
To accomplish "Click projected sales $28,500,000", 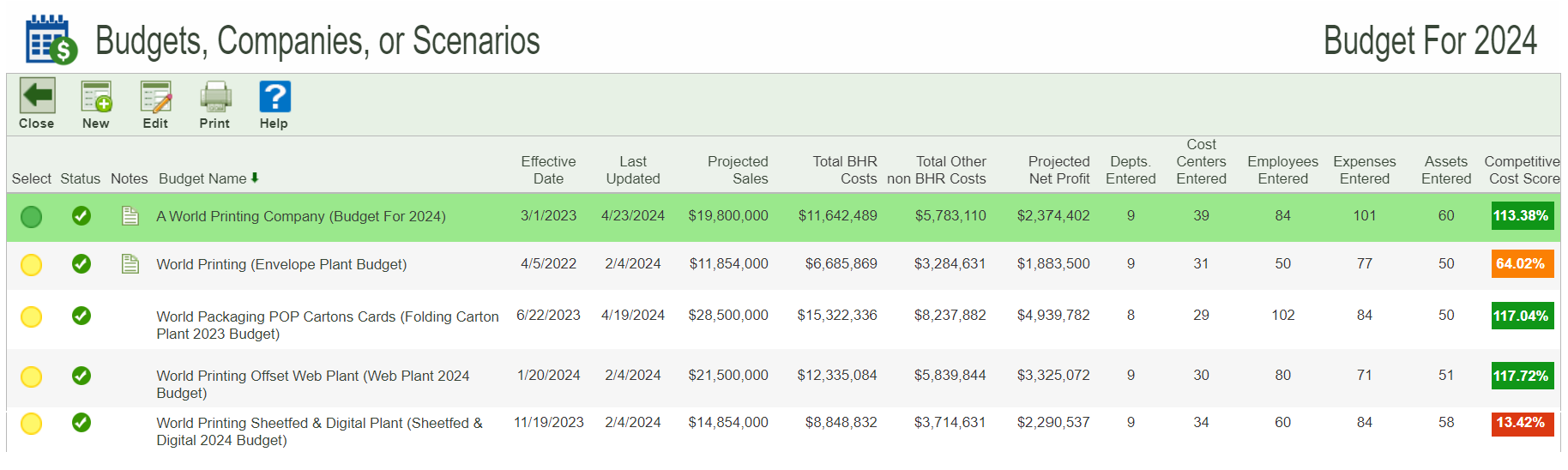I will (x=728, y=316).
